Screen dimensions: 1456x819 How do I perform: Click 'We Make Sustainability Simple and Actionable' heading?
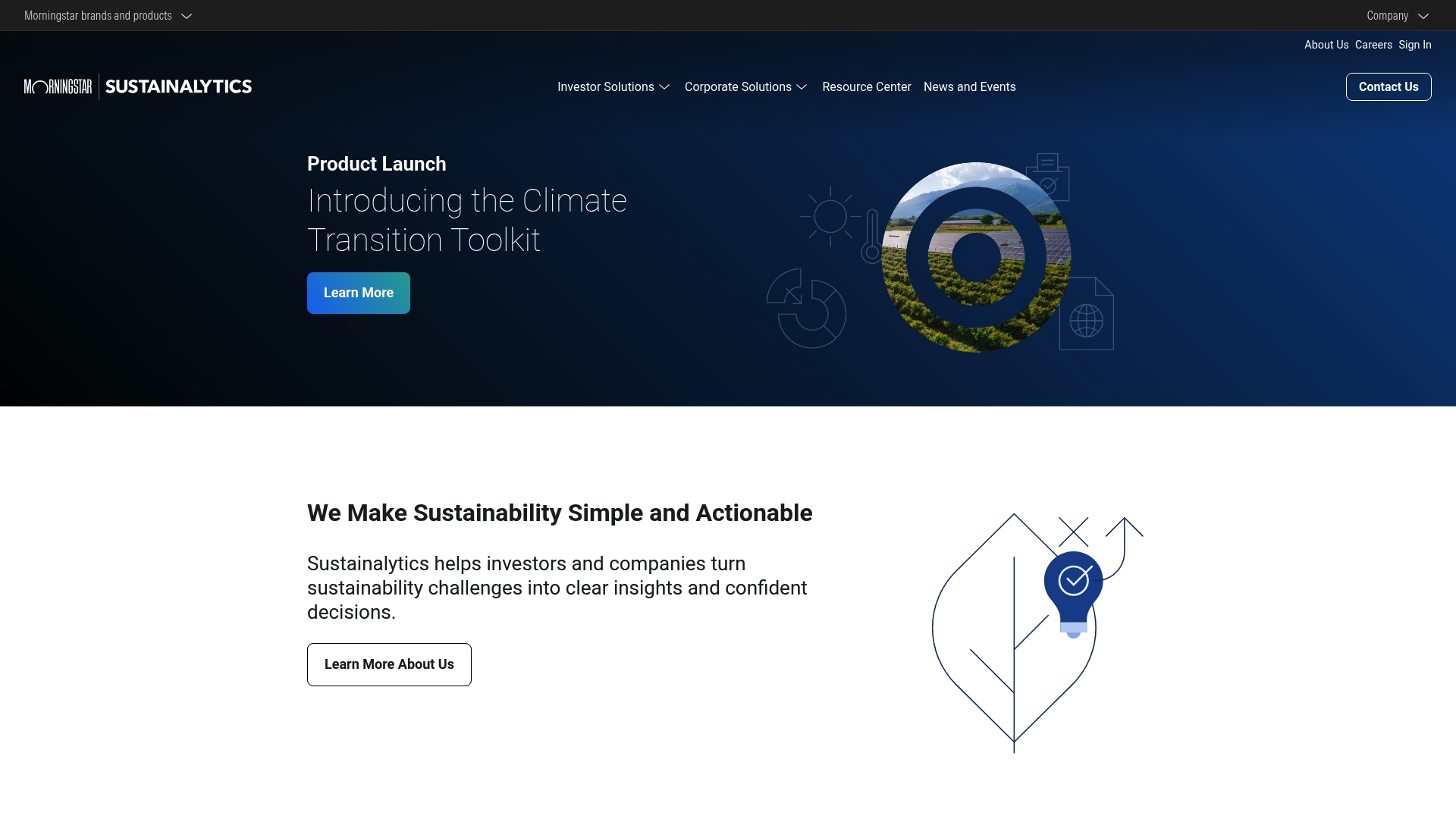coord(560,513)
